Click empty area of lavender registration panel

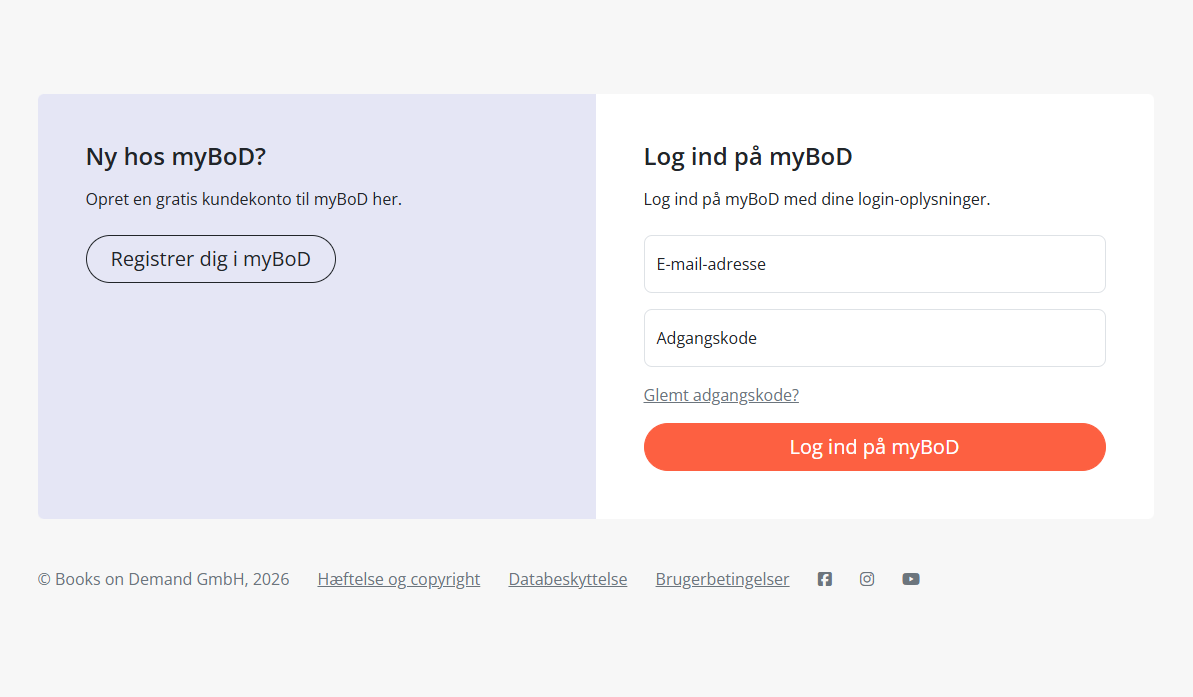click(316, 410)
